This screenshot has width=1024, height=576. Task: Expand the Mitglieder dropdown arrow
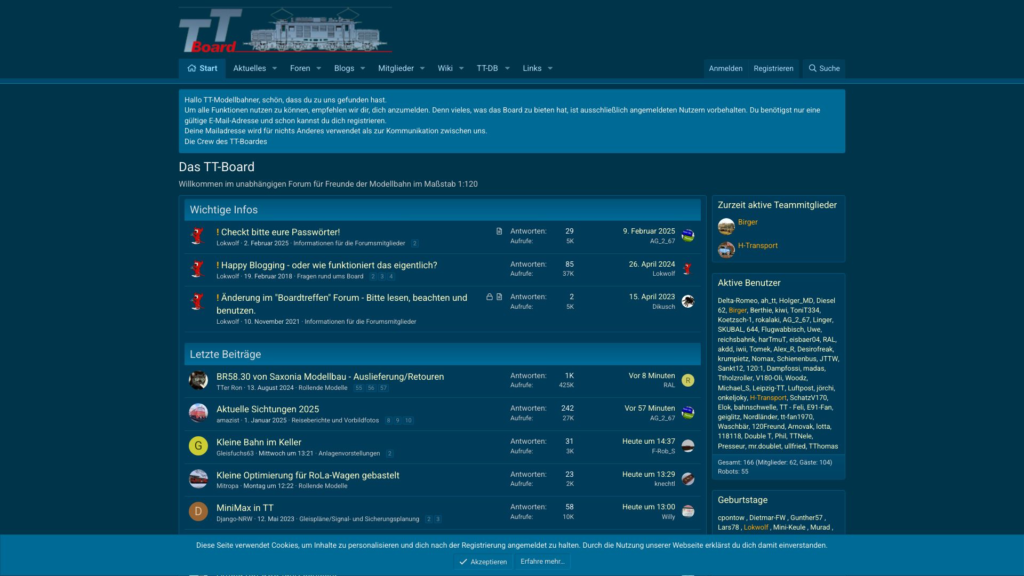pos(422,69)
